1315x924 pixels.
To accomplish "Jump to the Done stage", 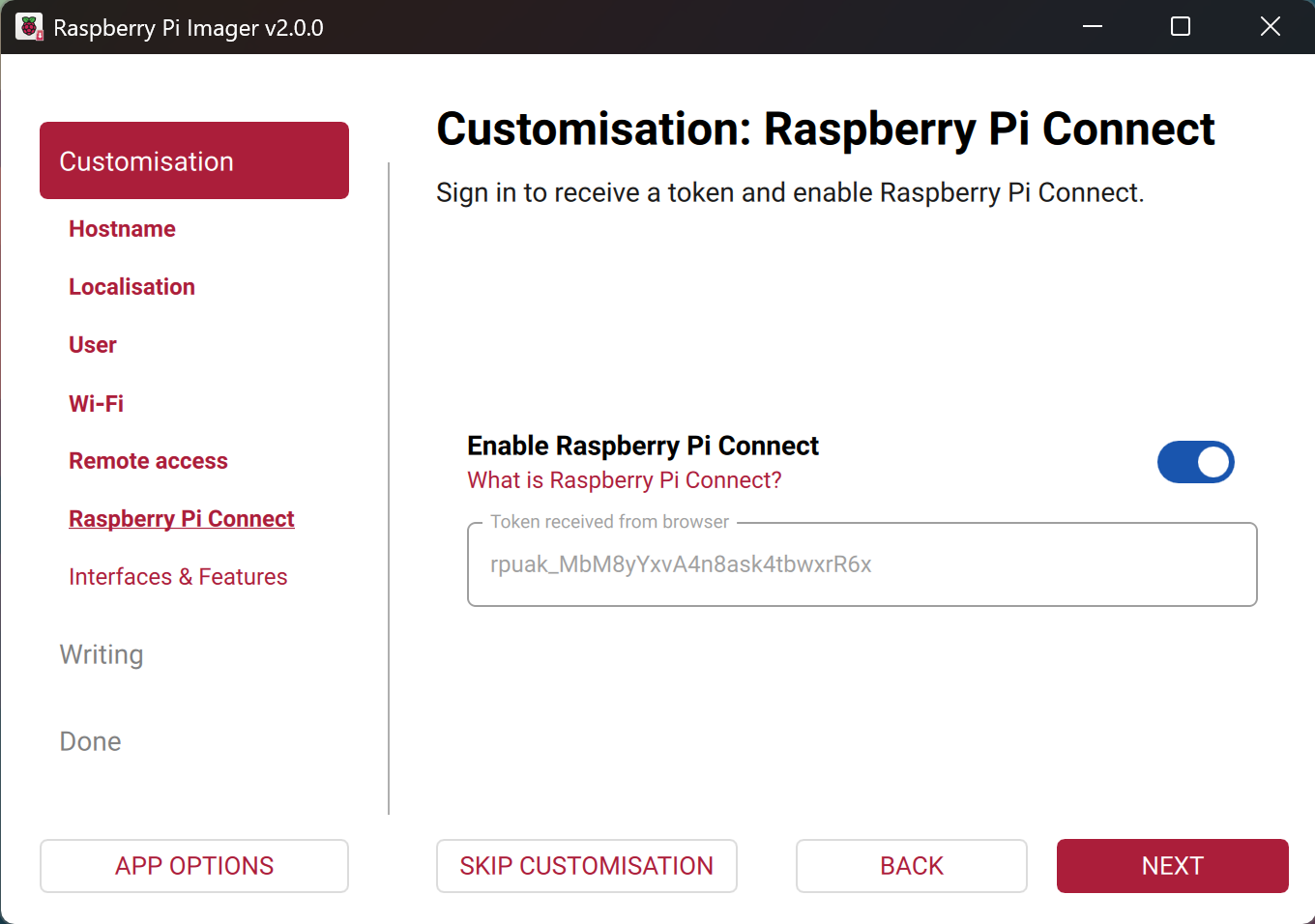I will pos(90,741).
